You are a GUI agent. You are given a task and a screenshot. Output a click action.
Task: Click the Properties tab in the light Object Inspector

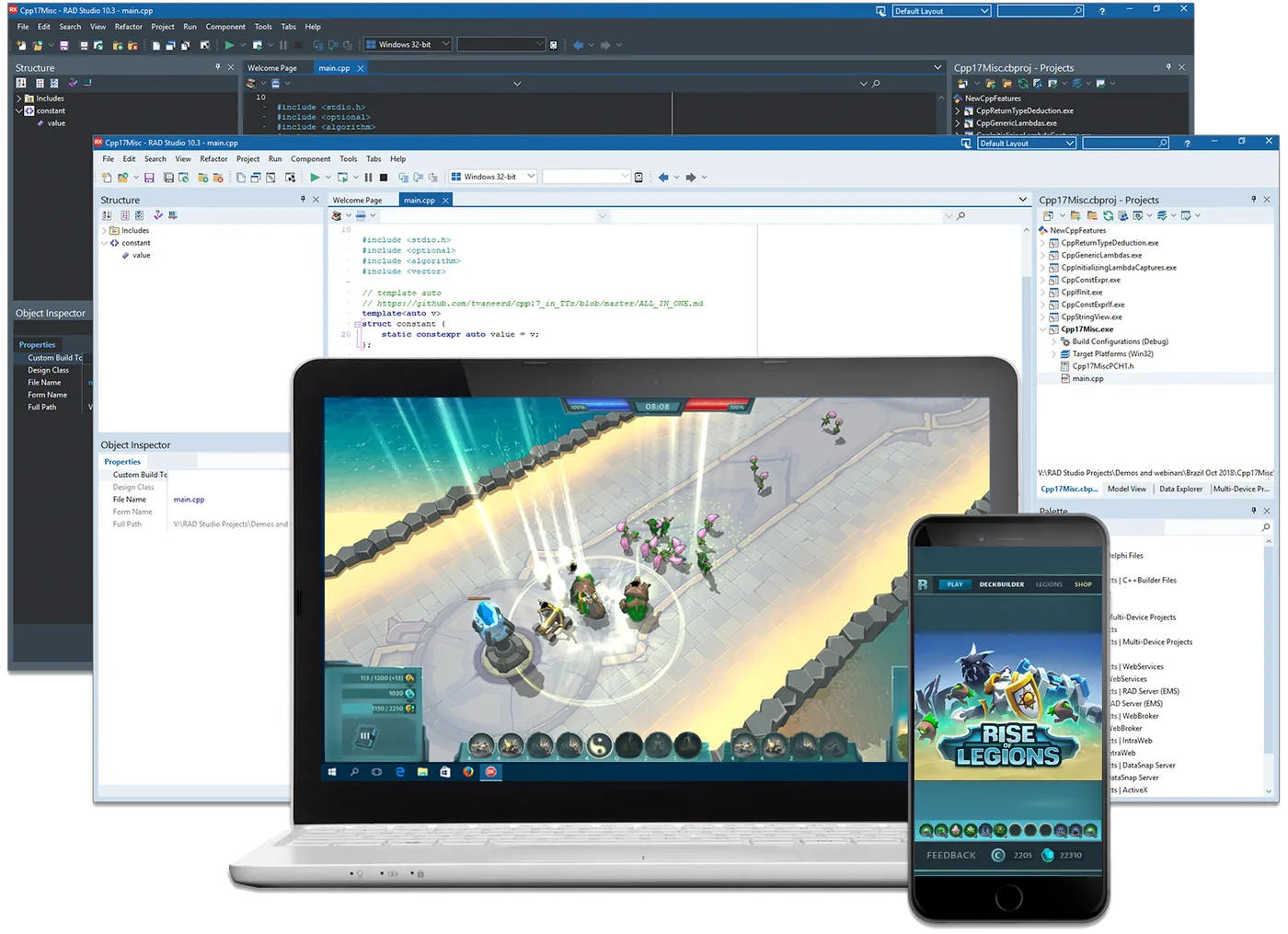(x=122, y=462)
